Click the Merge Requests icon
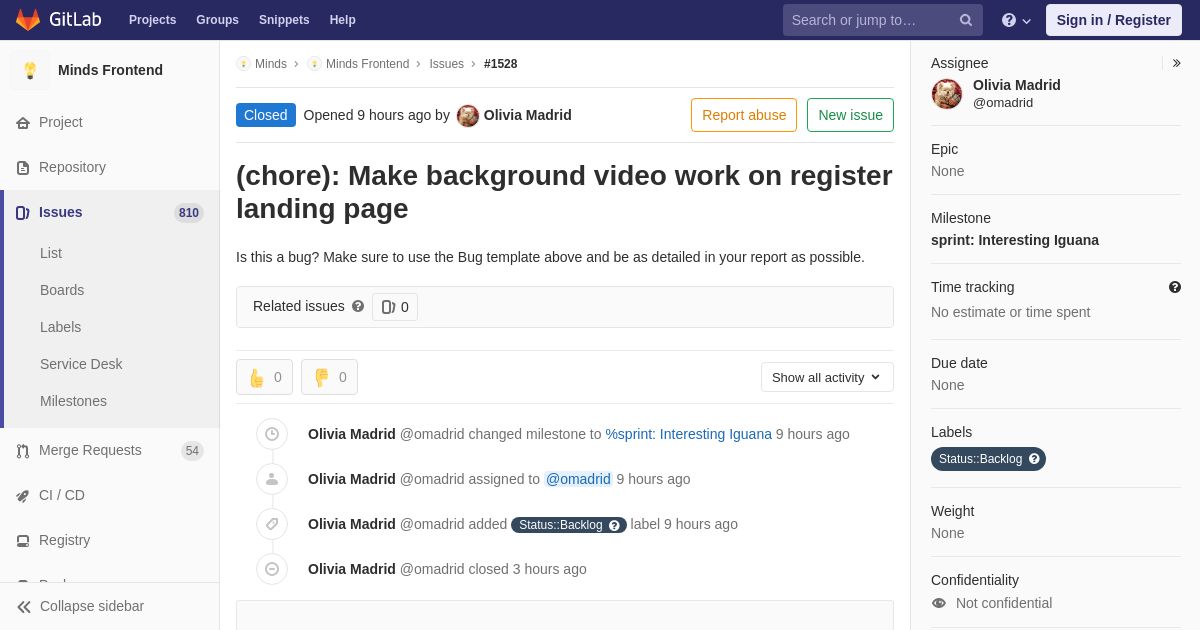 click(x=23, y=451)
